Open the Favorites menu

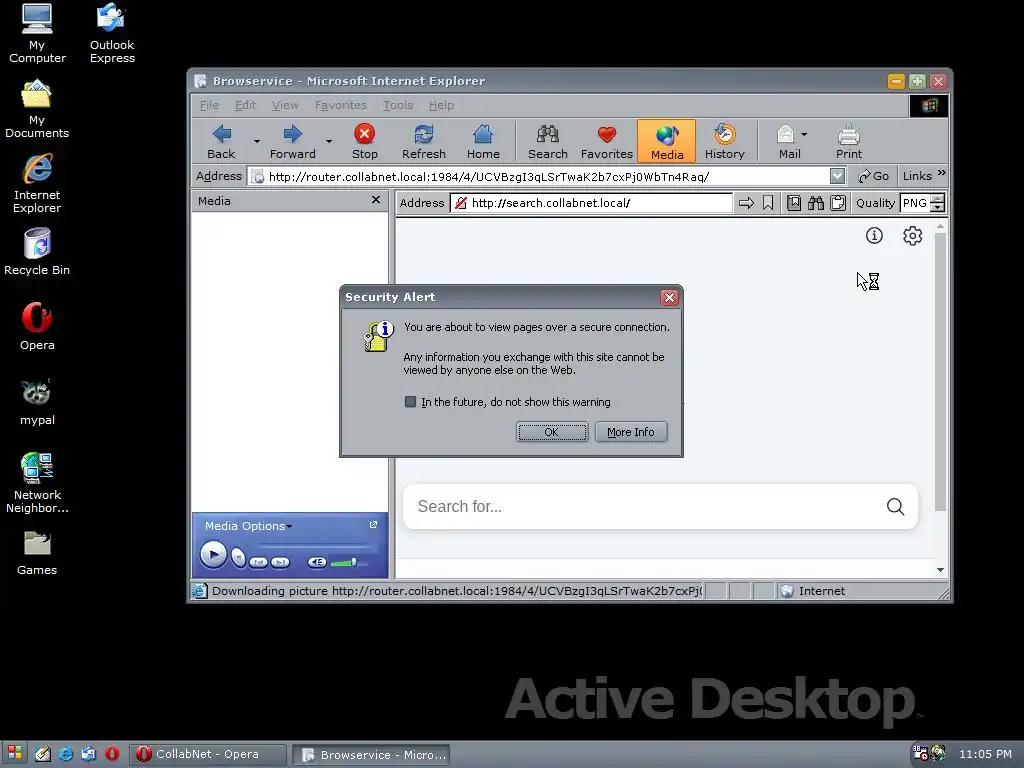tap(340, 105)
